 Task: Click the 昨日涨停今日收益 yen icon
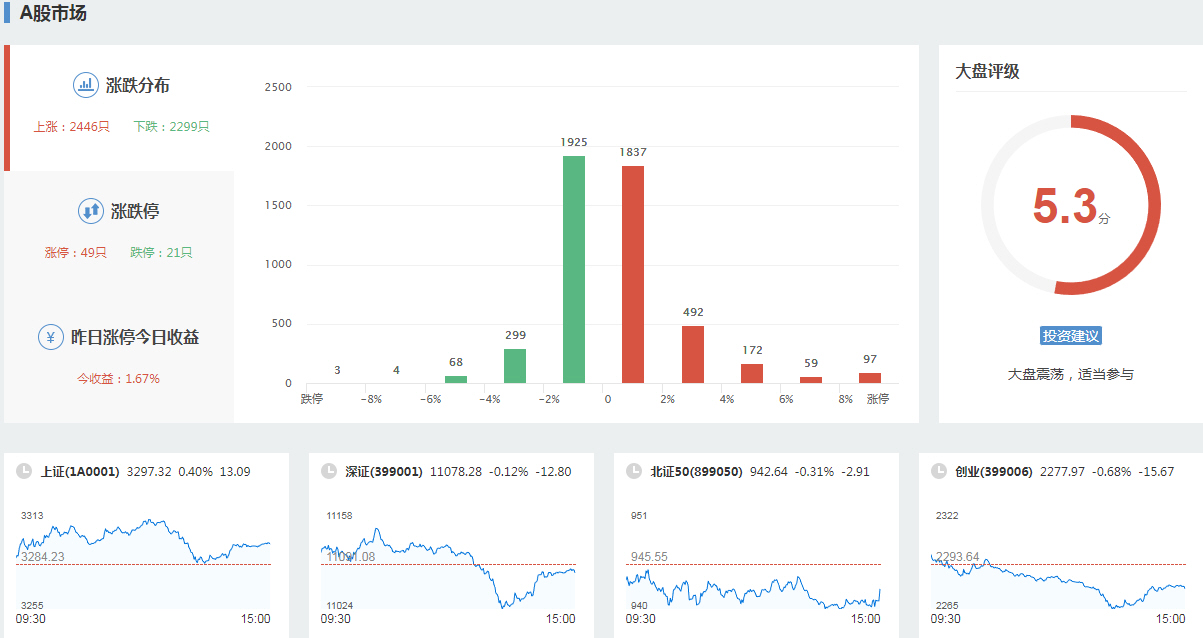tap(51, 337)
